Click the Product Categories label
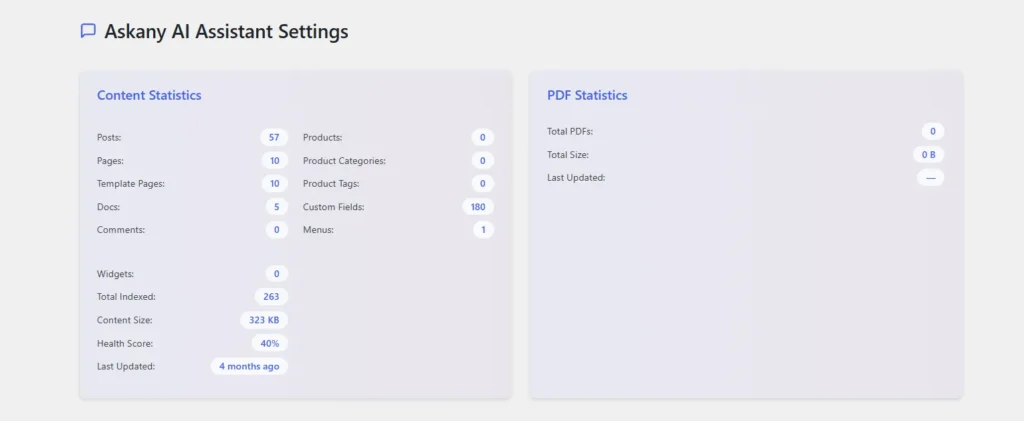 click(344, 161)
